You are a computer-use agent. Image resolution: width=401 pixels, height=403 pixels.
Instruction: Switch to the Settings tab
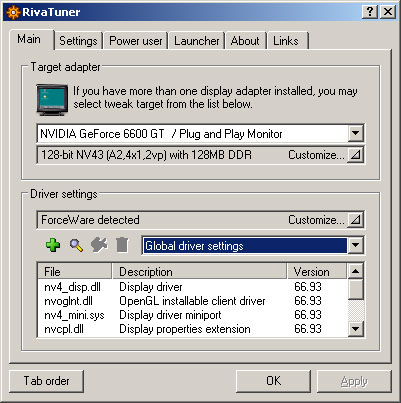(x=78, y=41)
